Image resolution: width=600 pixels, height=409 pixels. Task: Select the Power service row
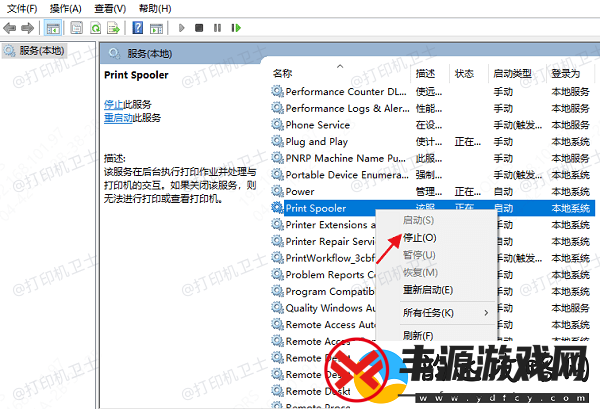[x=432, y=191]
